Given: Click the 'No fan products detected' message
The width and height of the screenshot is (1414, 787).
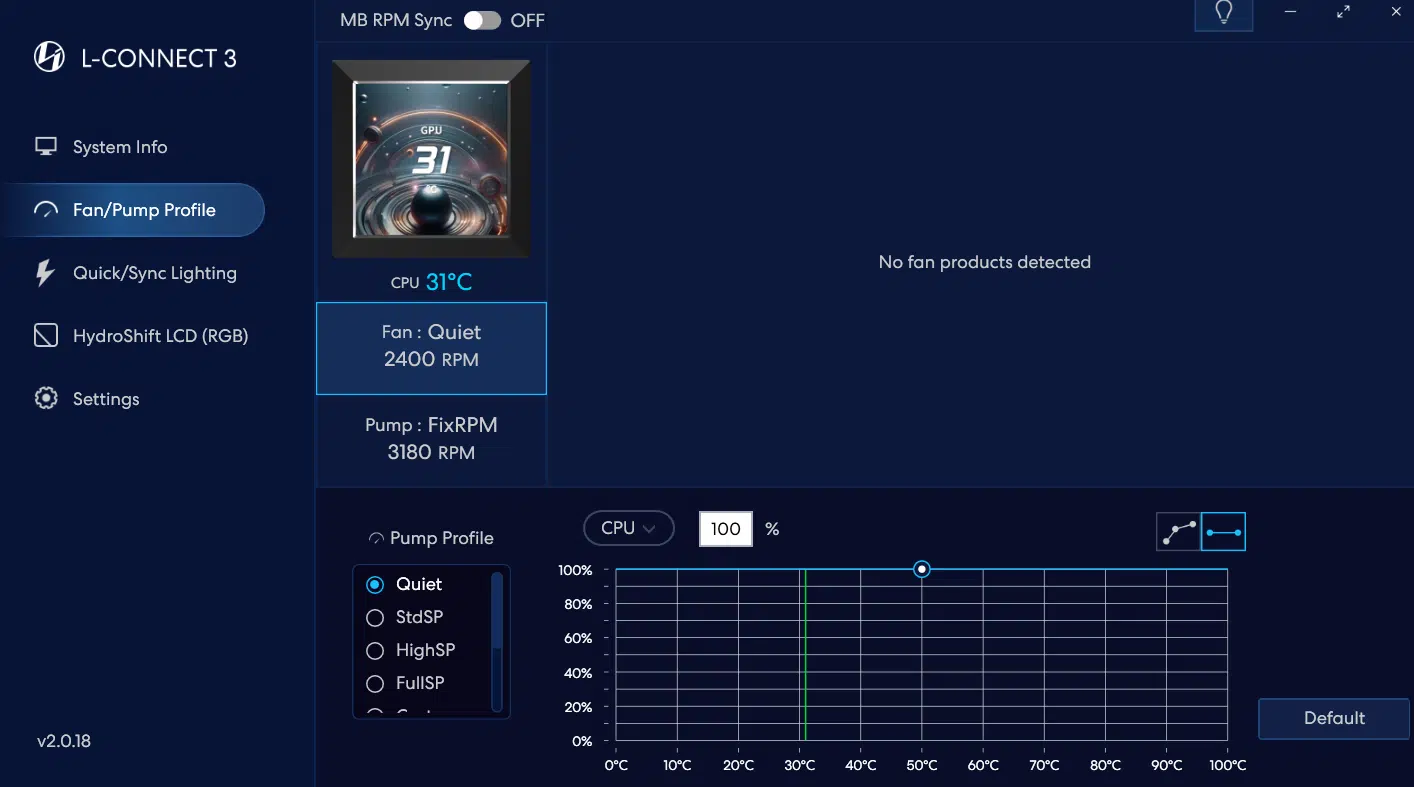Looking at the screenshot, I should pyautogui.click(x=984, y=262).
